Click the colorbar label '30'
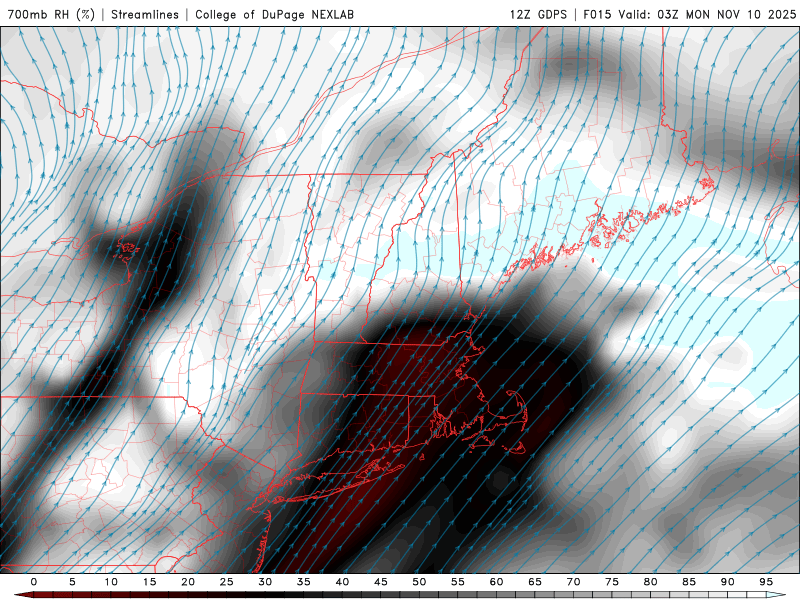Viewport: 800px width, 600px height. [x=265, y=582]
